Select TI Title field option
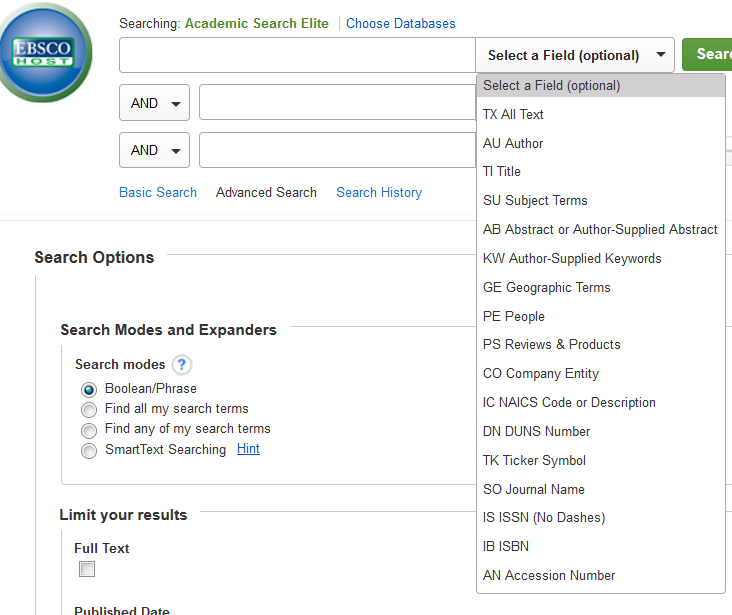Screen dimensions: 732x615 point(502,172)
